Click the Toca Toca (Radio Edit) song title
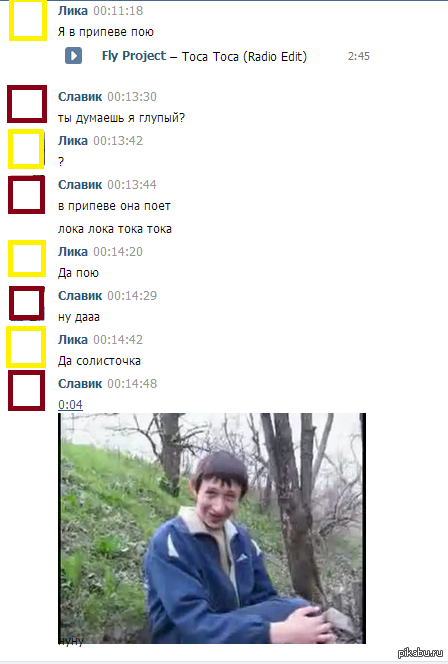The height and width of the screenshot is (664, 448). coord(244,56)
